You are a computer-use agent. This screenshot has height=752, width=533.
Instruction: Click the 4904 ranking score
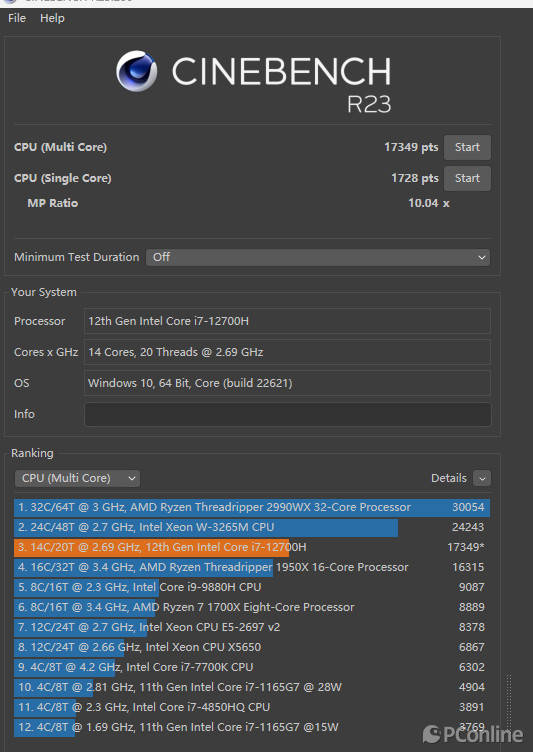coord(472,687)
